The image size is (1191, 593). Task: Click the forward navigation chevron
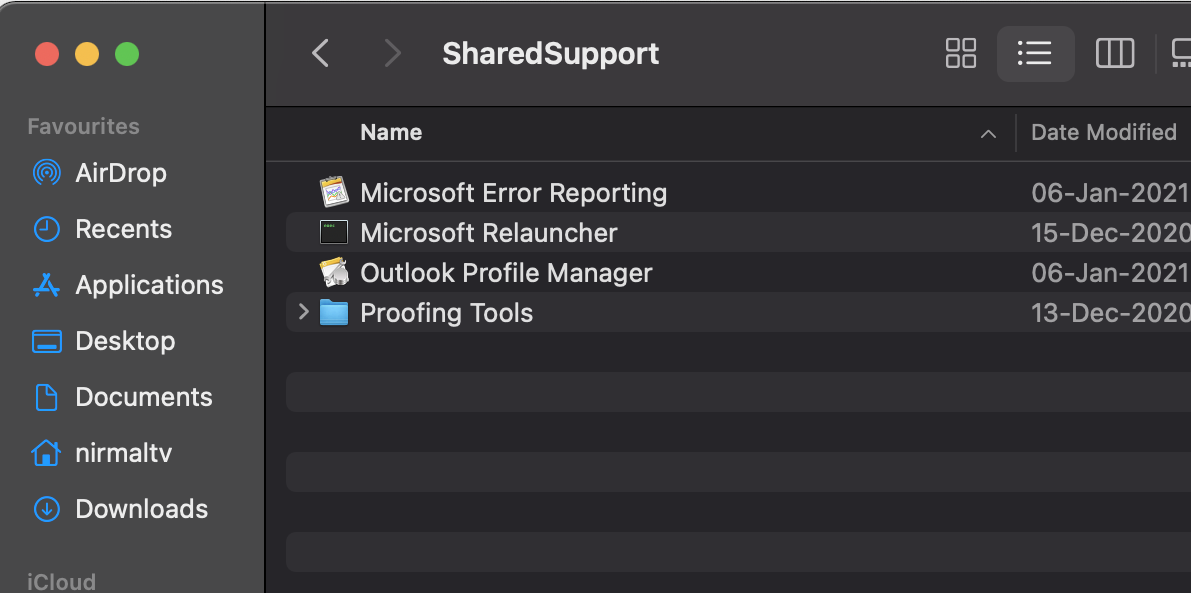[392, 53]
